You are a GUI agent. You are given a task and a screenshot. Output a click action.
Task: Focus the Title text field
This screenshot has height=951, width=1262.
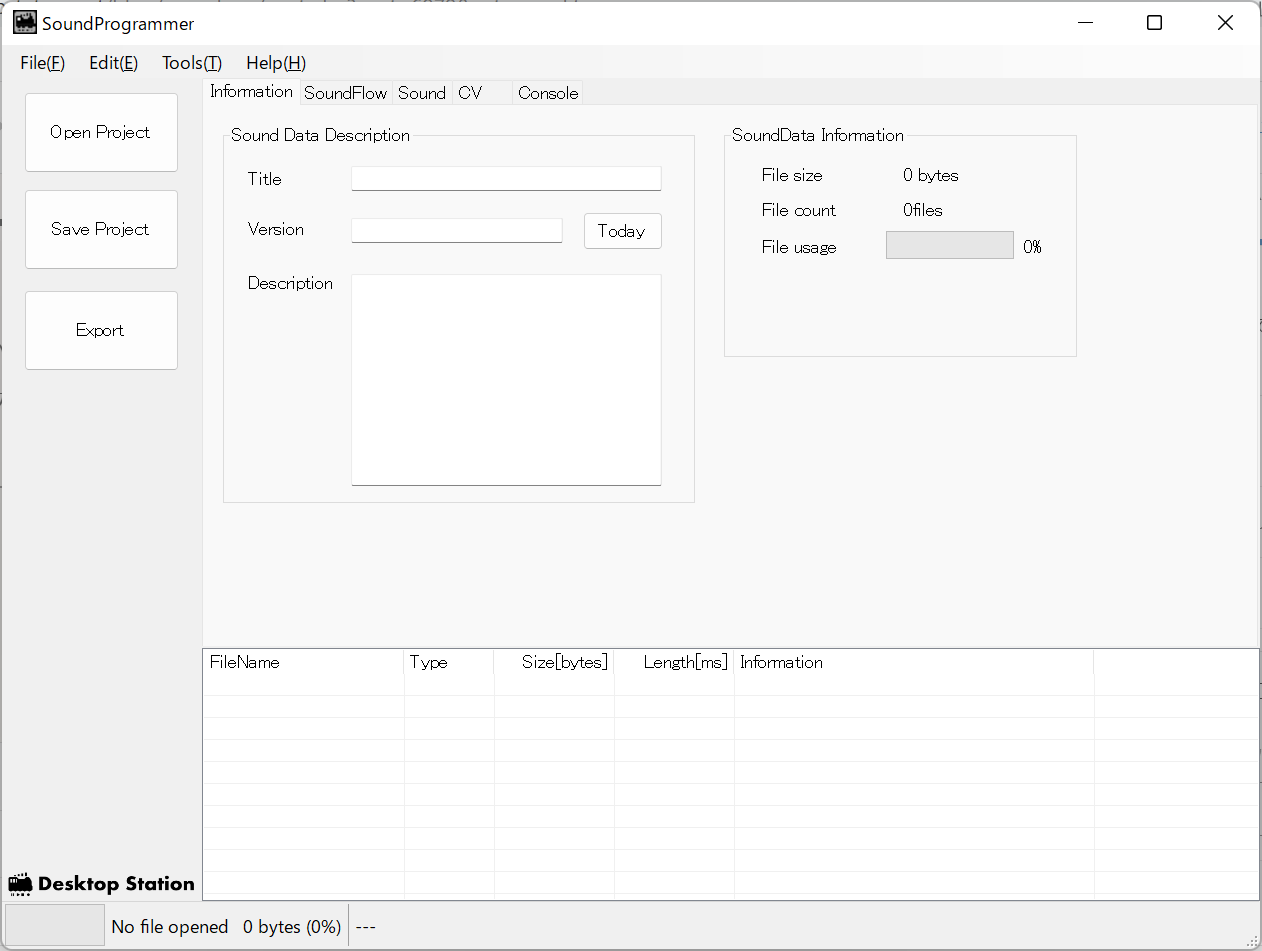click(506, 178)
